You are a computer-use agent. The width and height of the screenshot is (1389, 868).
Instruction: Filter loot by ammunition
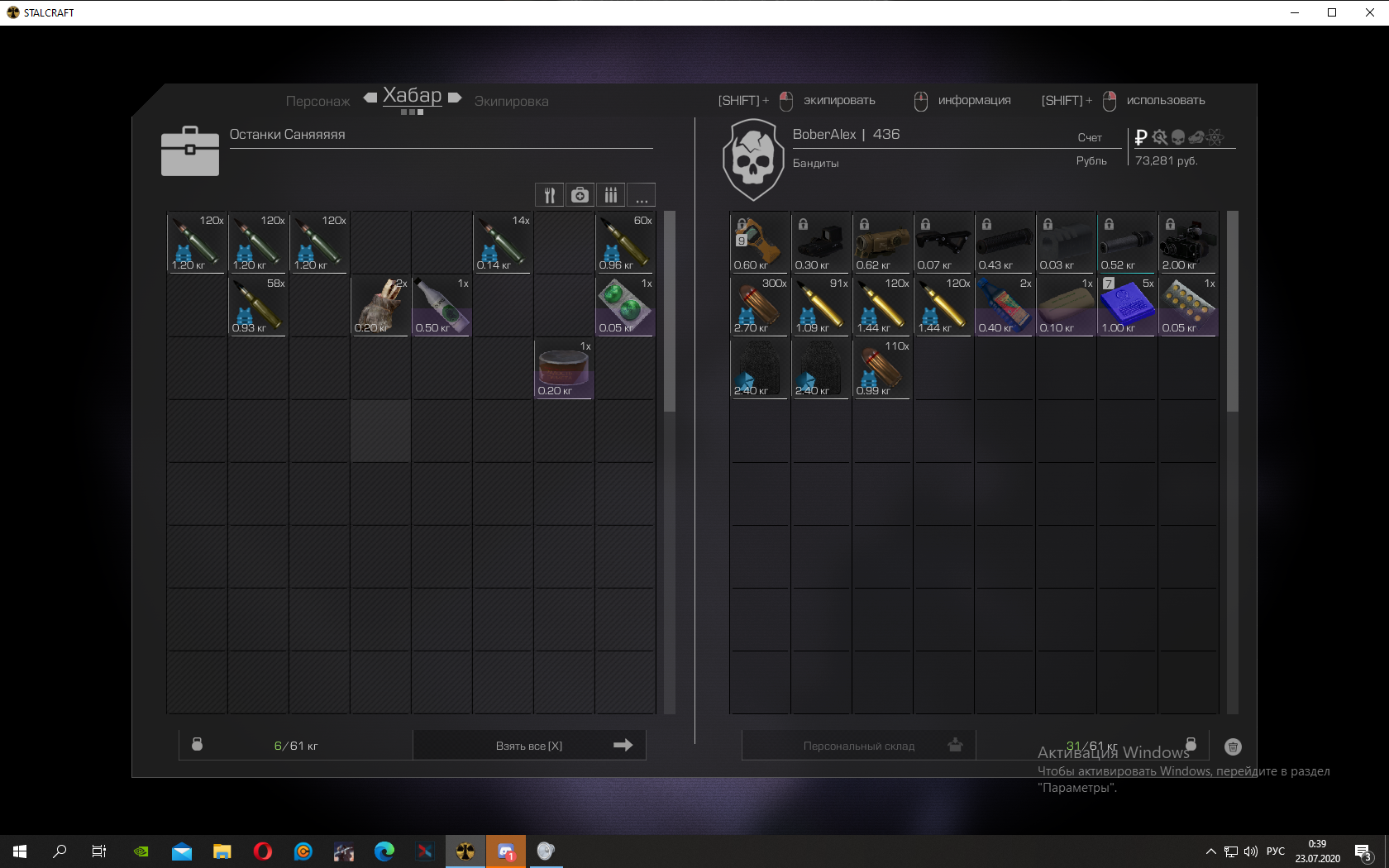610,195
